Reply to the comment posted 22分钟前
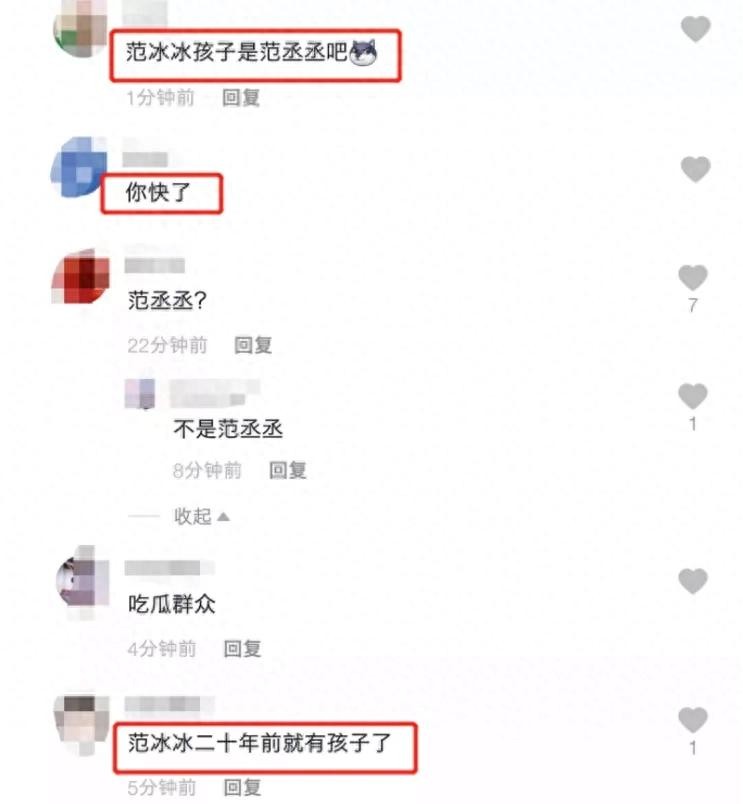743x804 pixels. (x=253, y=345)
